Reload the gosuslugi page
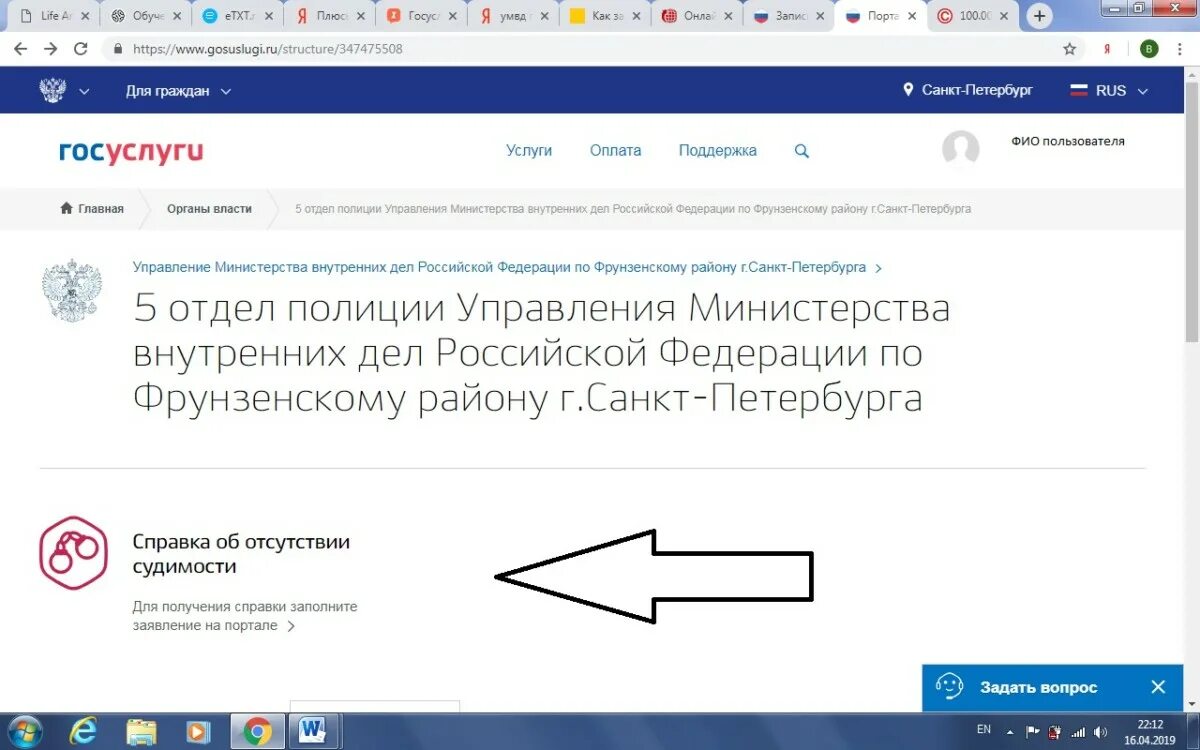This screenshot has height=750, width=1200. pos(81,48)
